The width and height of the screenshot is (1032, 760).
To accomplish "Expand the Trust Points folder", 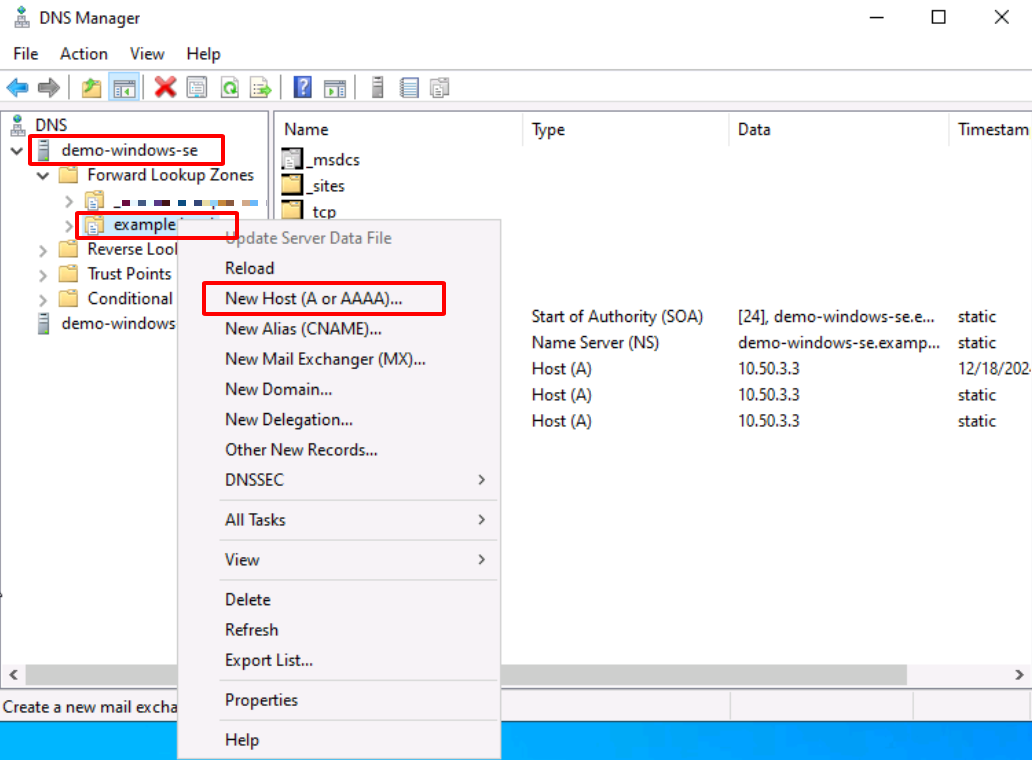I will pyautogui.click(x=43, y=274).
